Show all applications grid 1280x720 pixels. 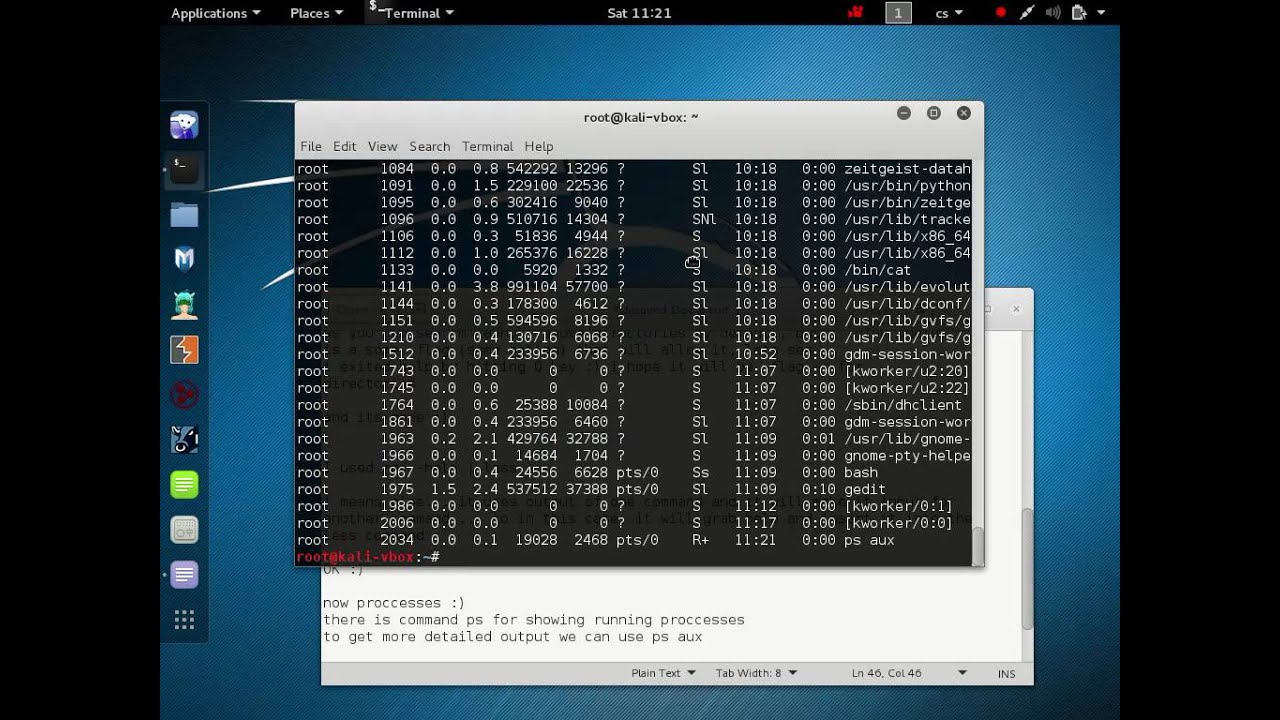[184, 620]
